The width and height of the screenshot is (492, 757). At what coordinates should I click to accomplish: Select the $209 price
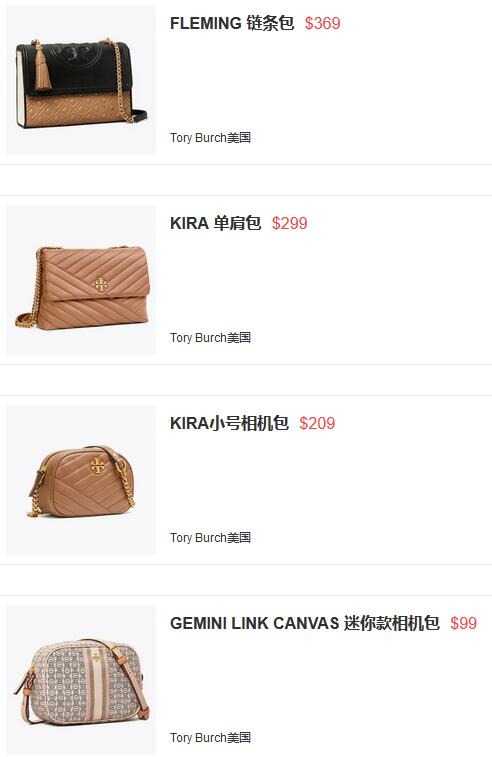pos(317,422)
